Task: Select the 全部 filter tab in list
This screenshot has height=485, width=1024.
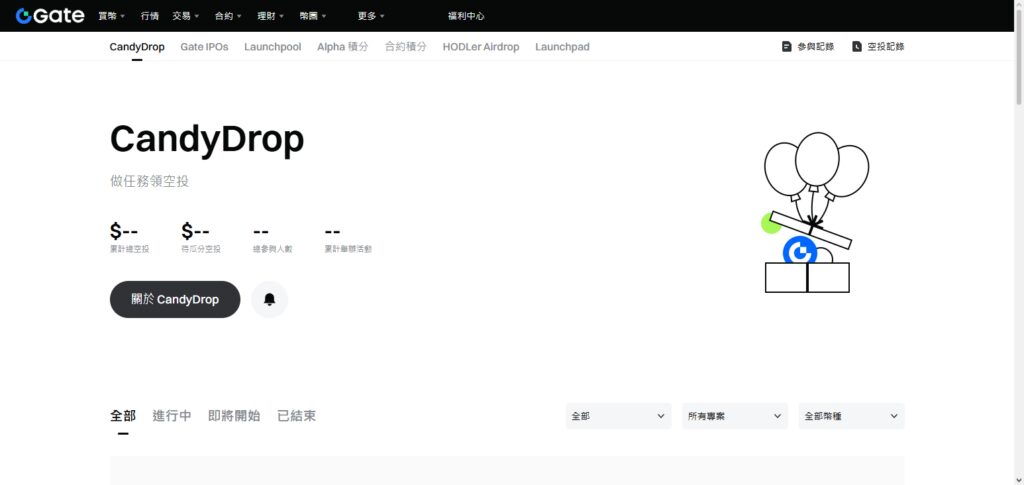Action: click(x=123, y=416)
